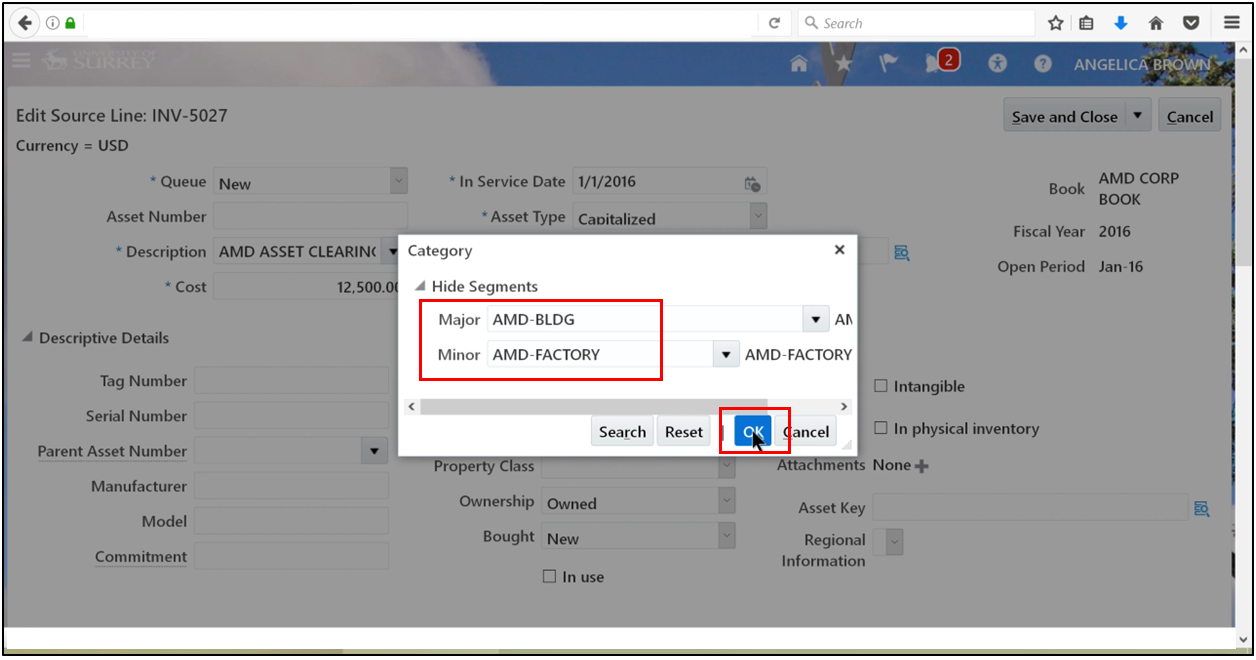Click the Home icon in the global header
The height and width of the screenshot is (660, 1256).
[x=798, y=62]
